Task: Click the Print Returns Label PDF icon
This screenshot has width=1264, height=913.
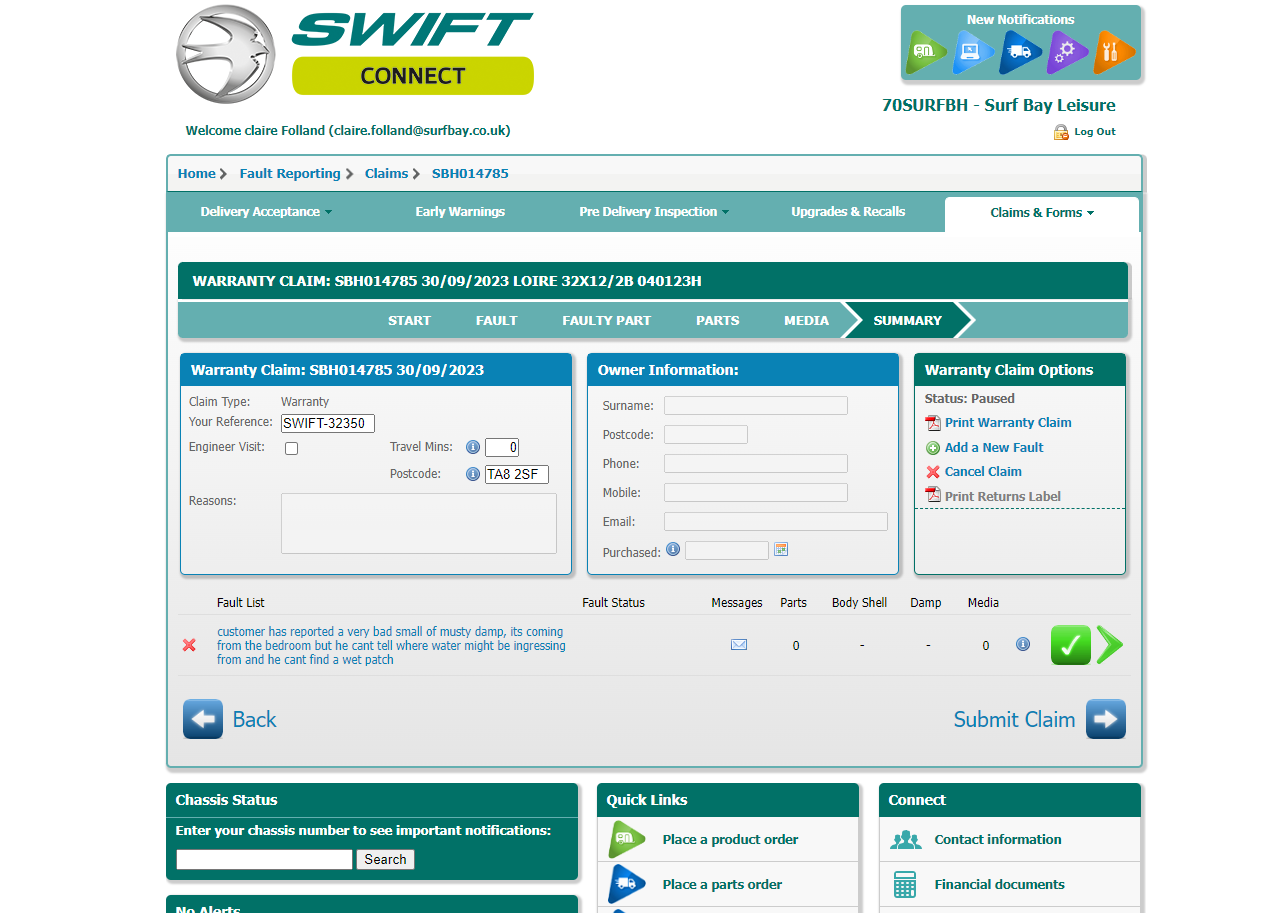Action: tap(933, 496)
